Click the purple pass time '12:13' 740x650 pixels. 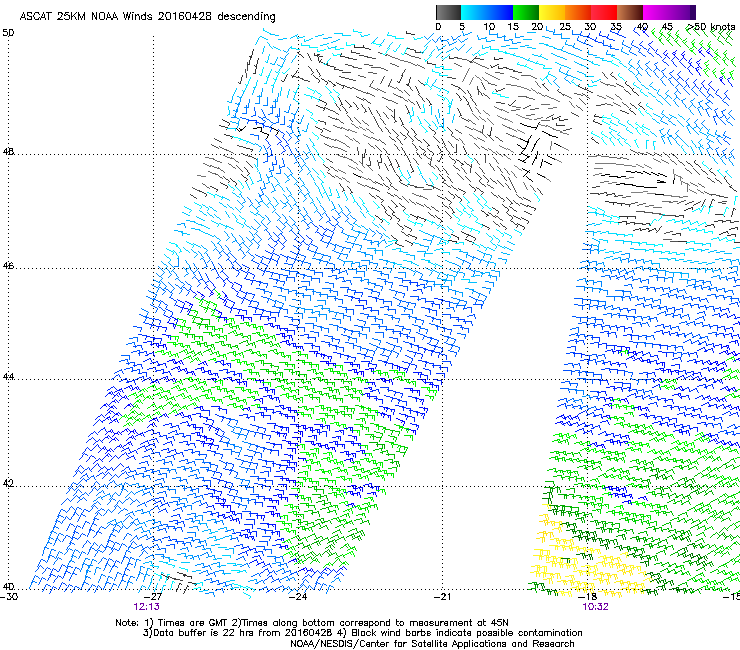(x=146, y=607)
